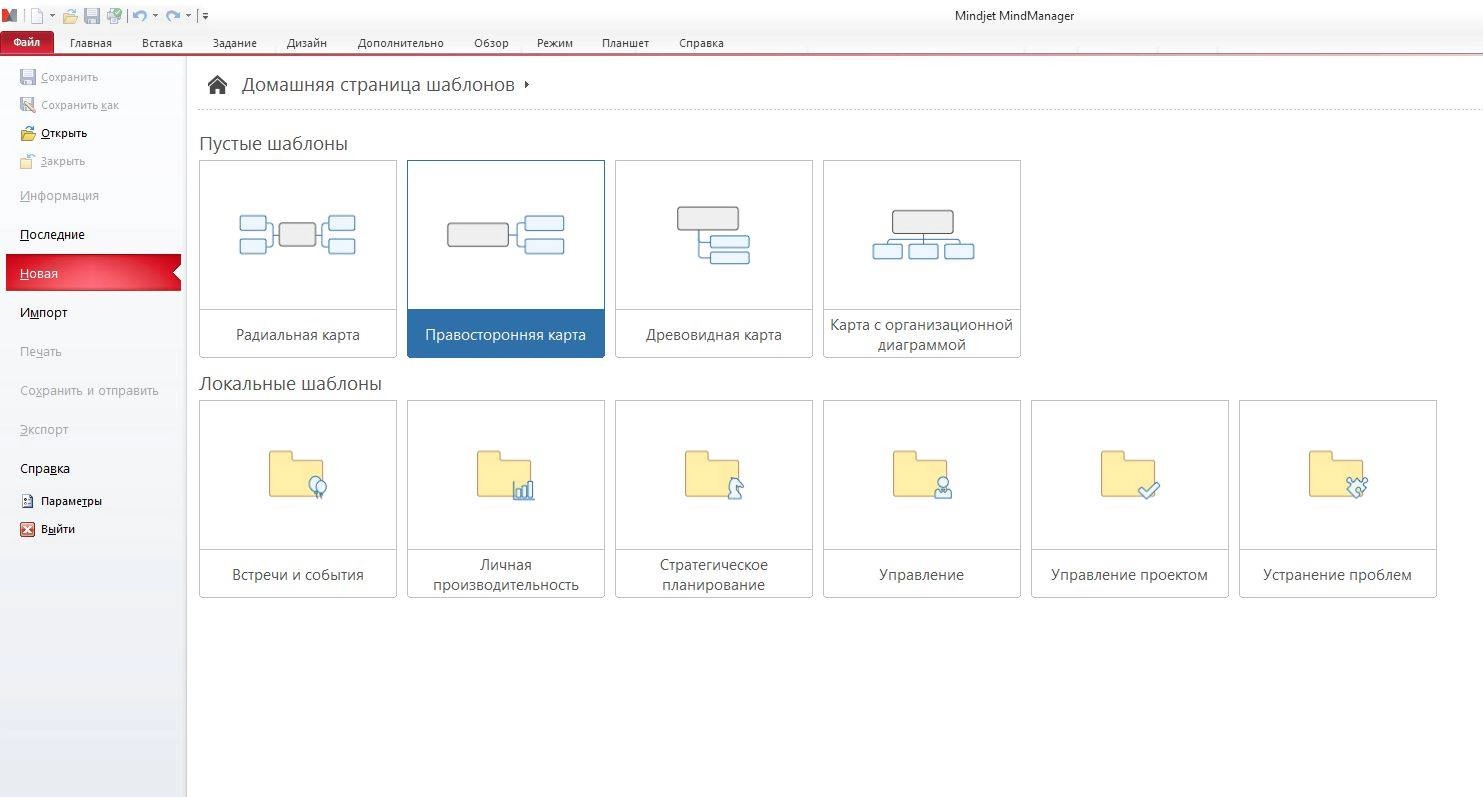Screen dimensions: 1483x797
Task: Choose the Правосторонняя карта template diagram
Action: tap(506, 235)
